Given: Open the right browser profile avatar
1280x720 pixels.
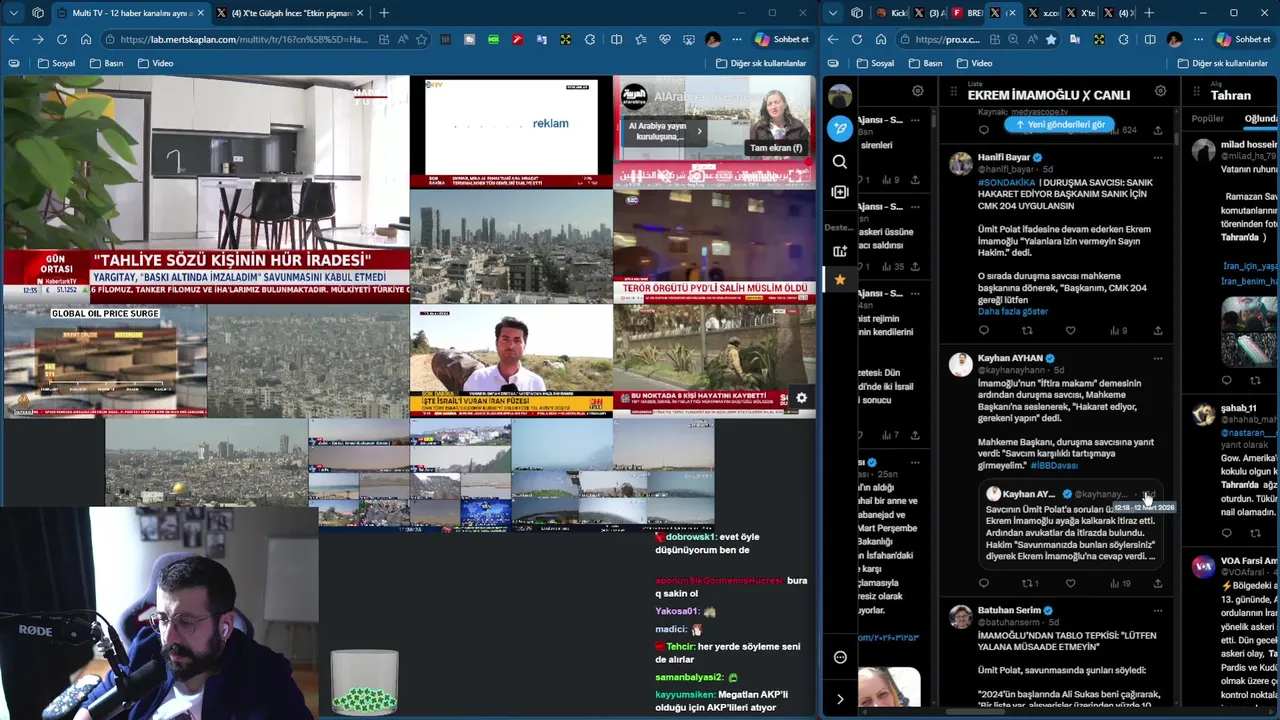Looking at the screenshot, I should [1175, 39].
